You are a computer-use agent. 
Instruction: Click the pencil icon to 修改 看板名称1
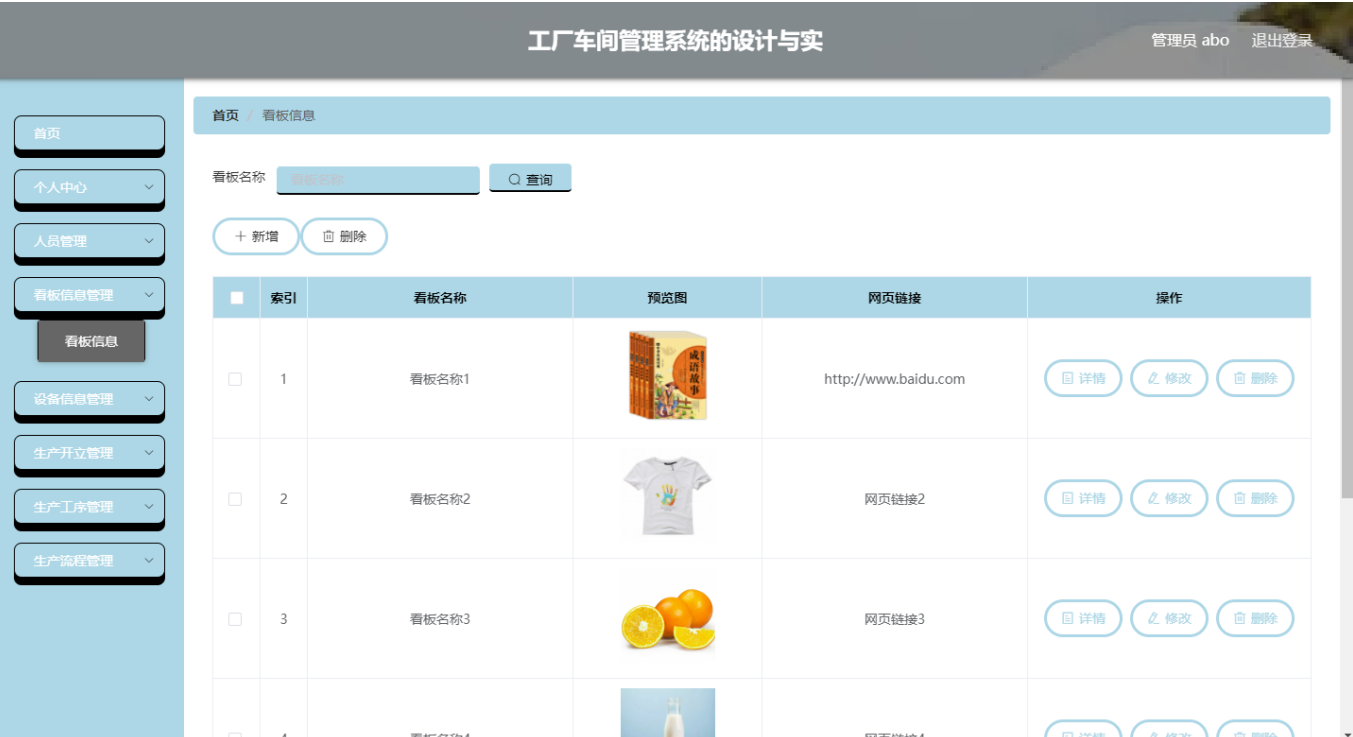[1152, 378]
